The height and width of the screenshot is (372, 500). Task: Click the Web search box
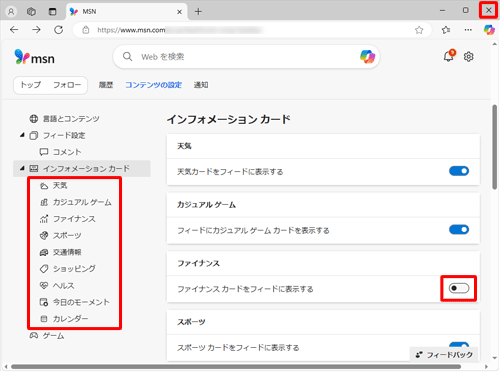pos(247,57)
